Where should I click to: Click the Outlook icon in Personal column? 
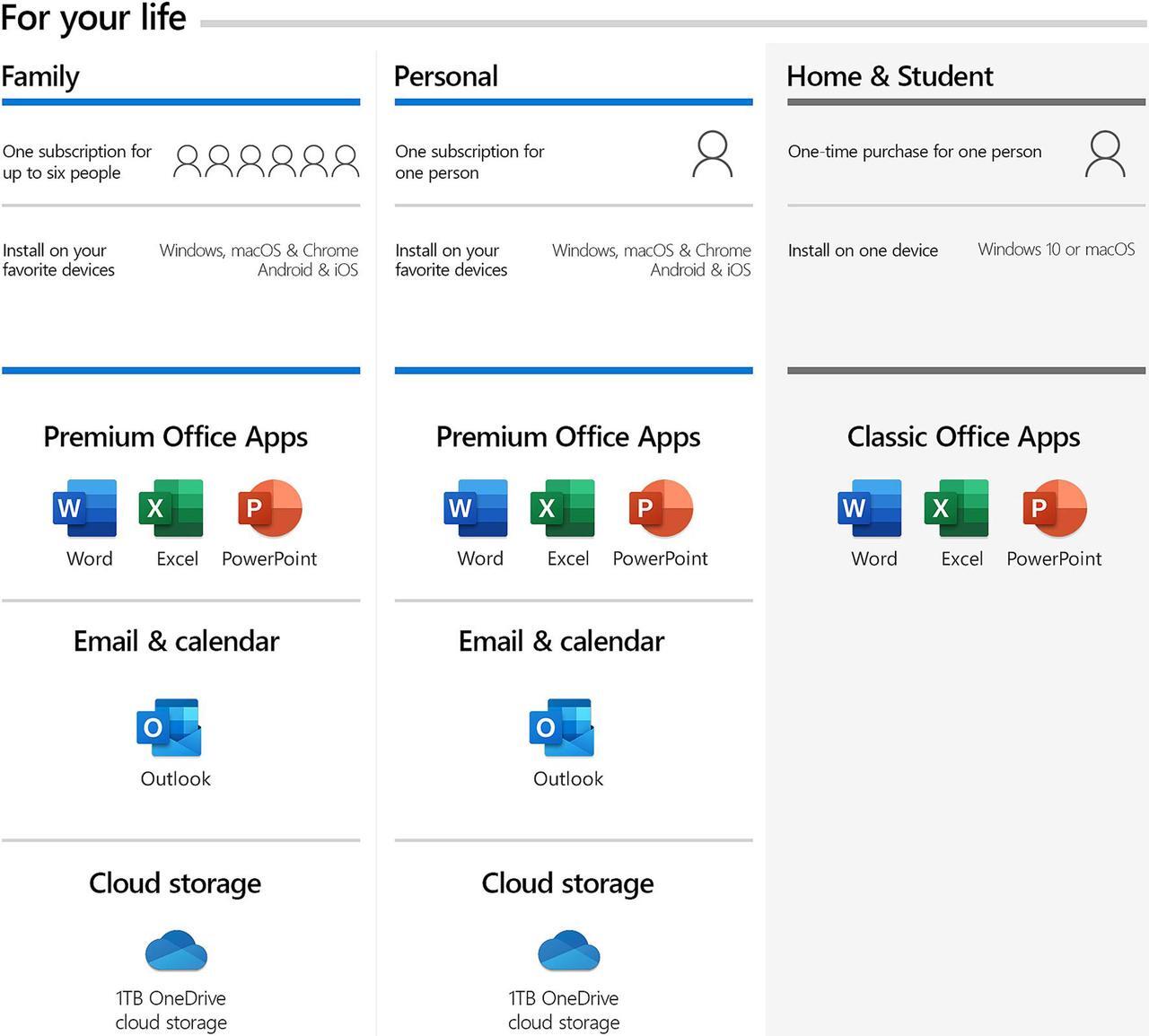[562, 727]
